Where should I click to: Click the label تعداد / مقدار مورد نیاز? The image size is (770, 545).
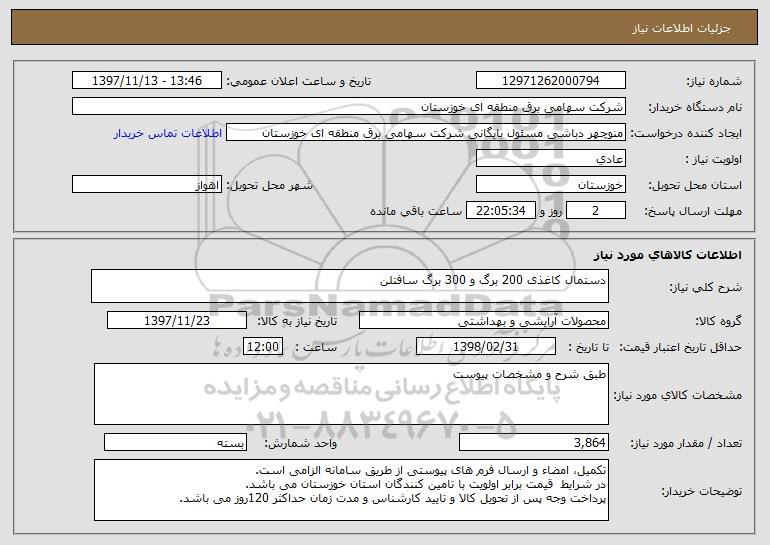tap(686, 444)
